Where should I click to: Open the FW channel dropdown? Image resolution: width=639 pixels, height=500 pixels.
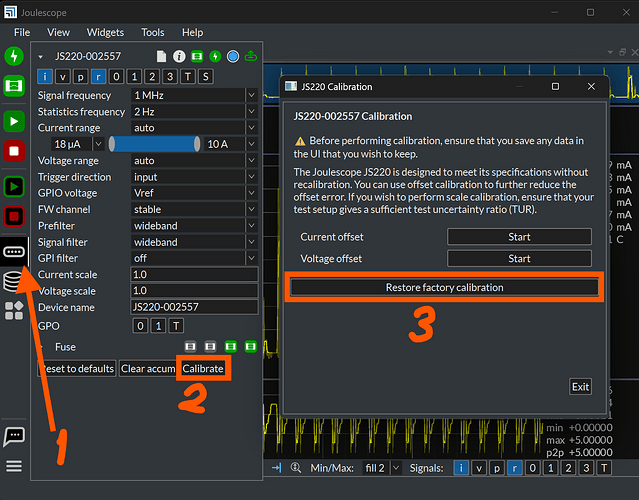(x=194, y=209)
